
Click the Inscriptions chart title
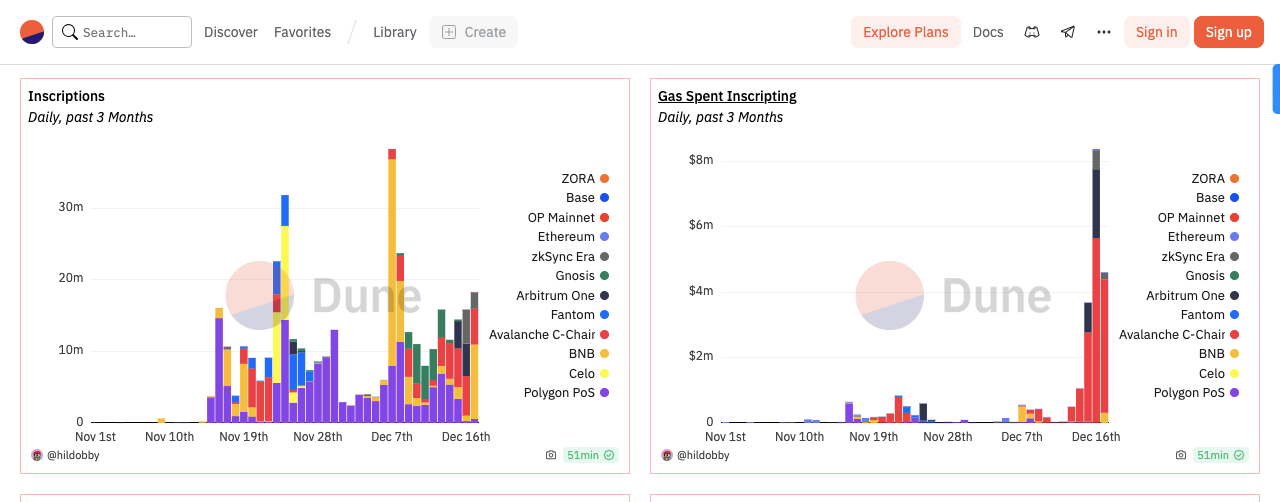click(x=66, y=96)
